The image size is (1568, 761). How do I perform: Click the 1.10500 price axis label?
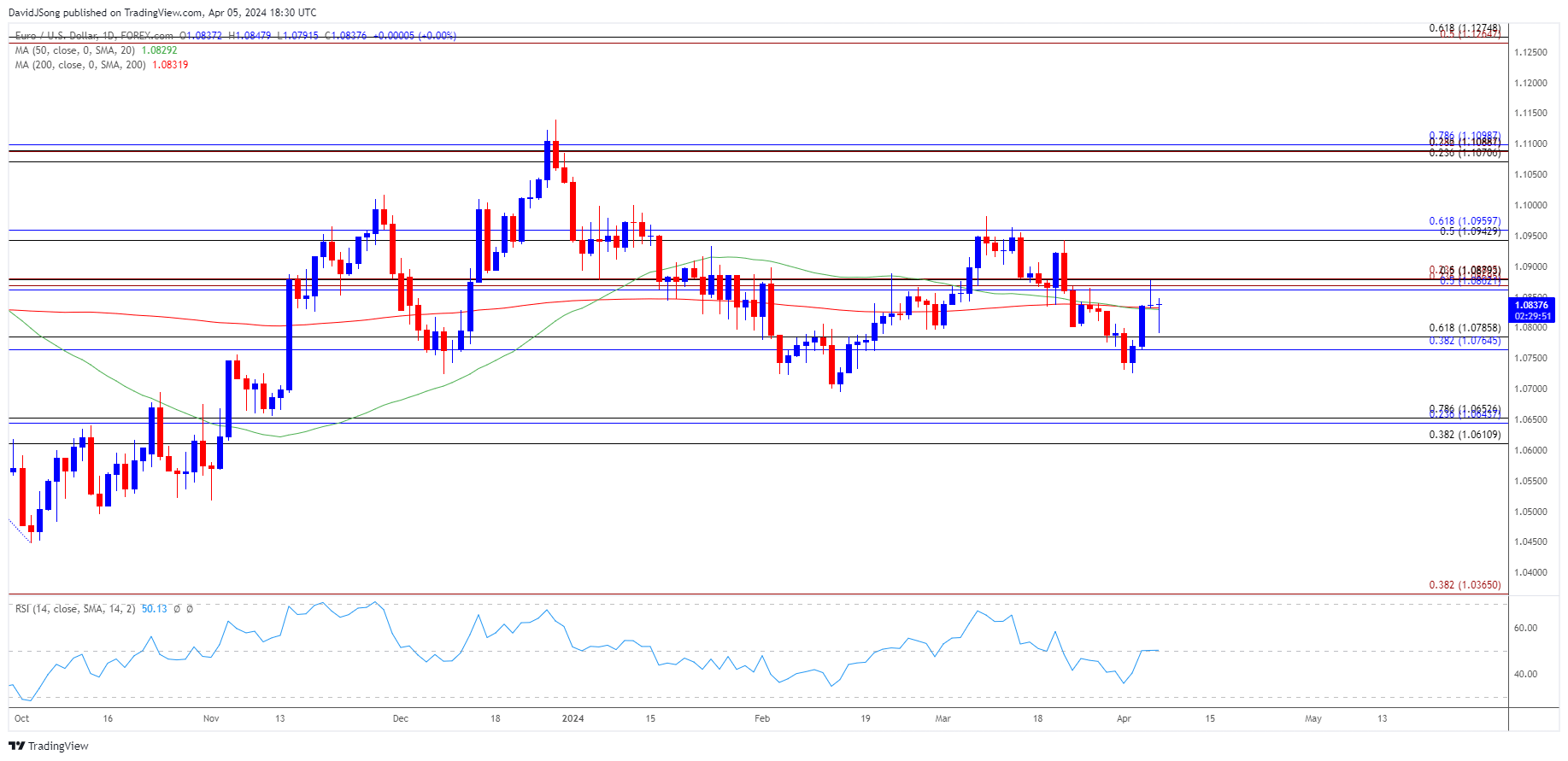point(1530,175)
